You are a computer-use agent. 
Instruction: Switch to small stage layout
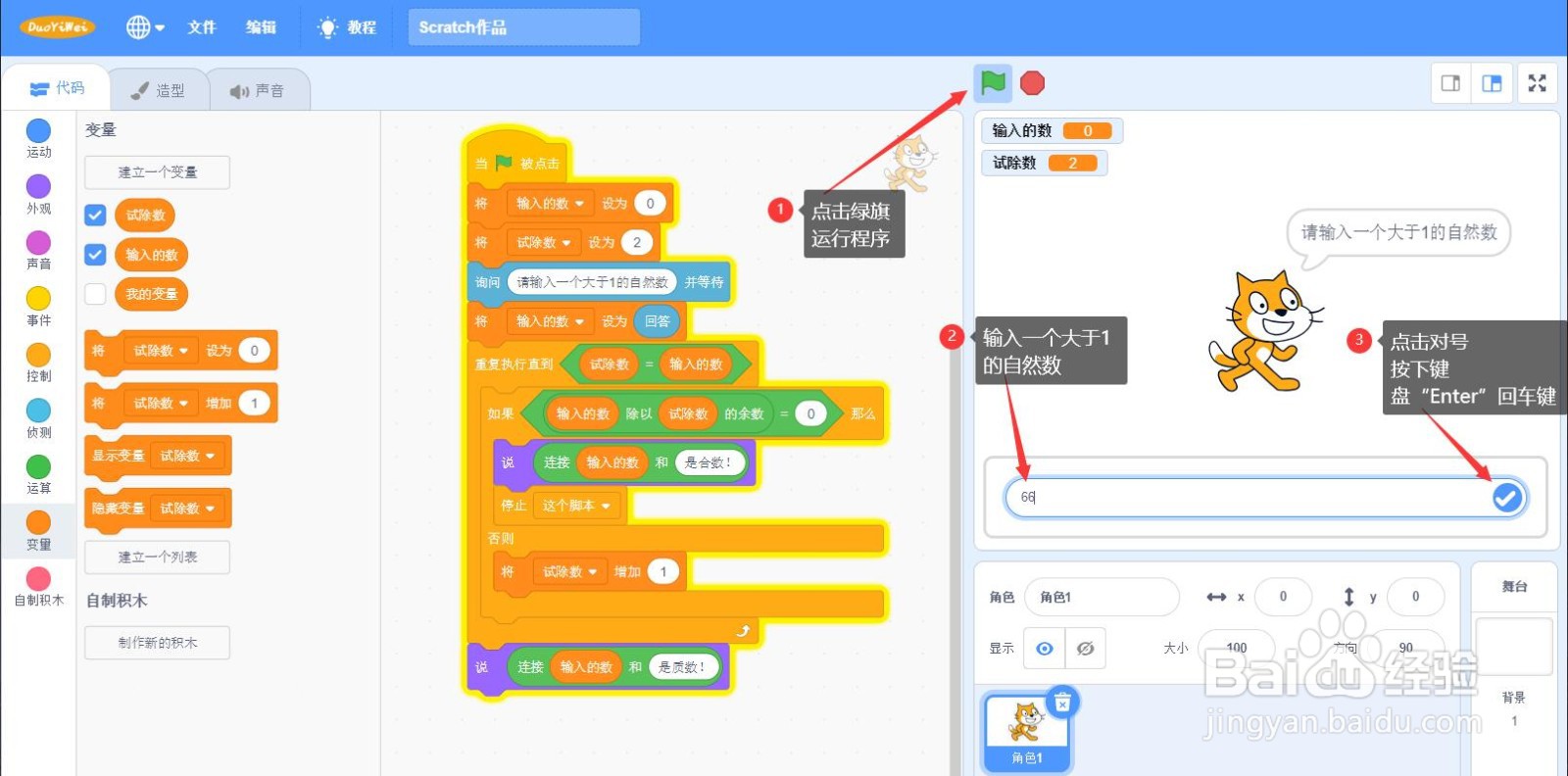1450,83
